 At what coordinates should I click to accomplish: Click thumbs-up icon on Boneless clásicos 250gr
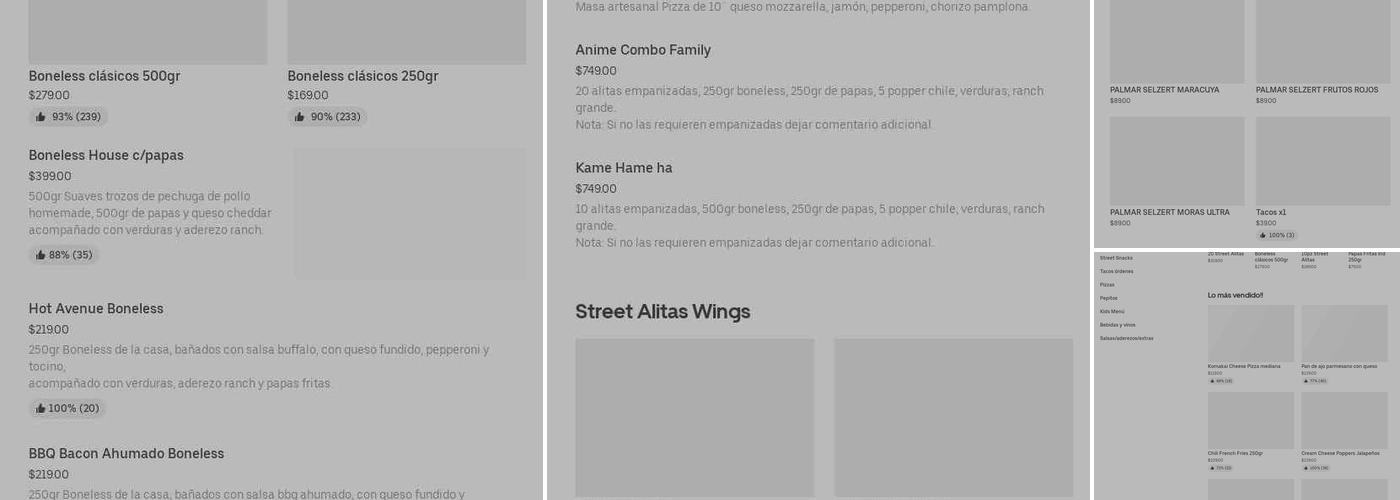point(299,117)
